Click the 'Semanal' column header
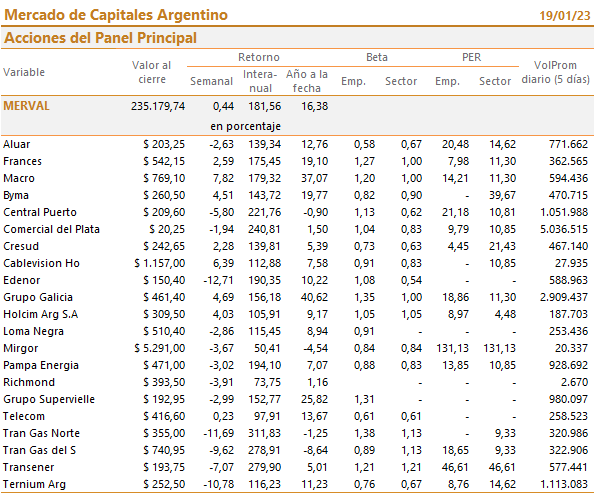The image size is (594, 493). click(211, 81)
